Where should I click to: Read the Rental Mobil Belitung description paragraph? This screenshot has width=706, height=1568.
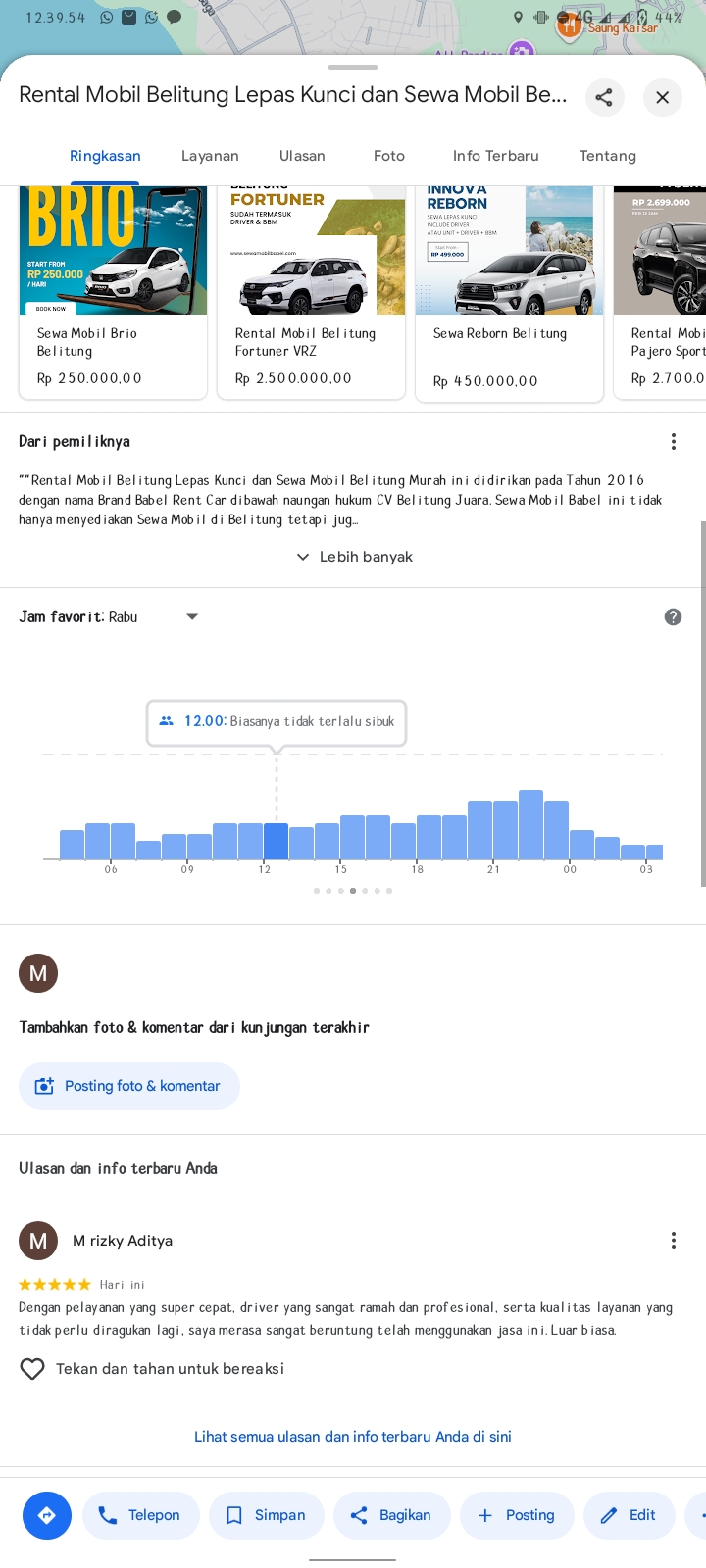(340, 500)
